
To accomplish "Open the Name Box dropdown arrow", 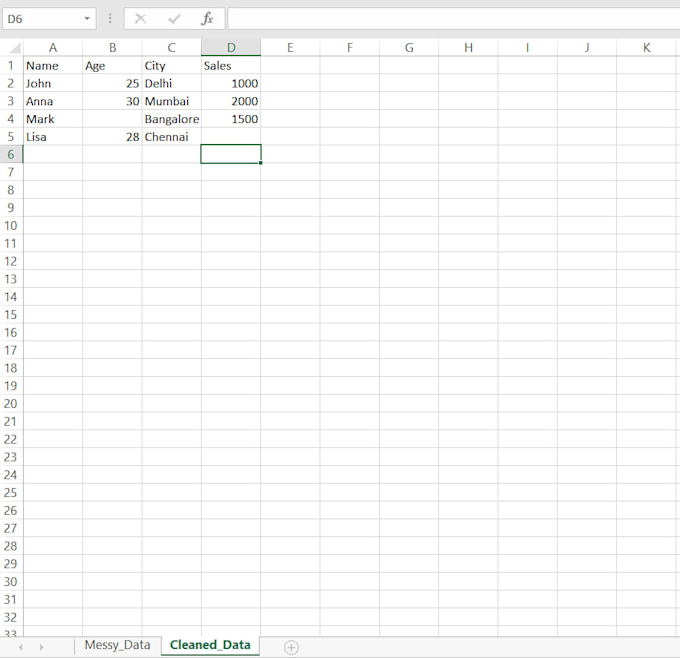I will (87, 19).
